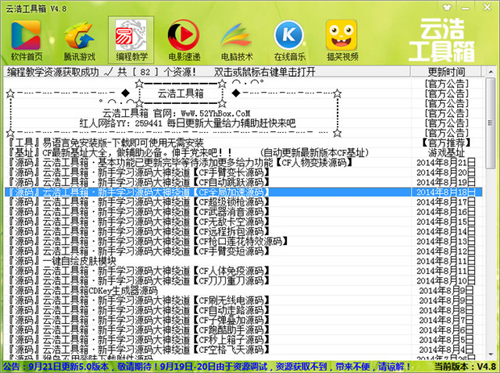Viewport: 500px width, 373px height.
Task: Select row CF自动跳跃源码
Action: tap(242, 182)
